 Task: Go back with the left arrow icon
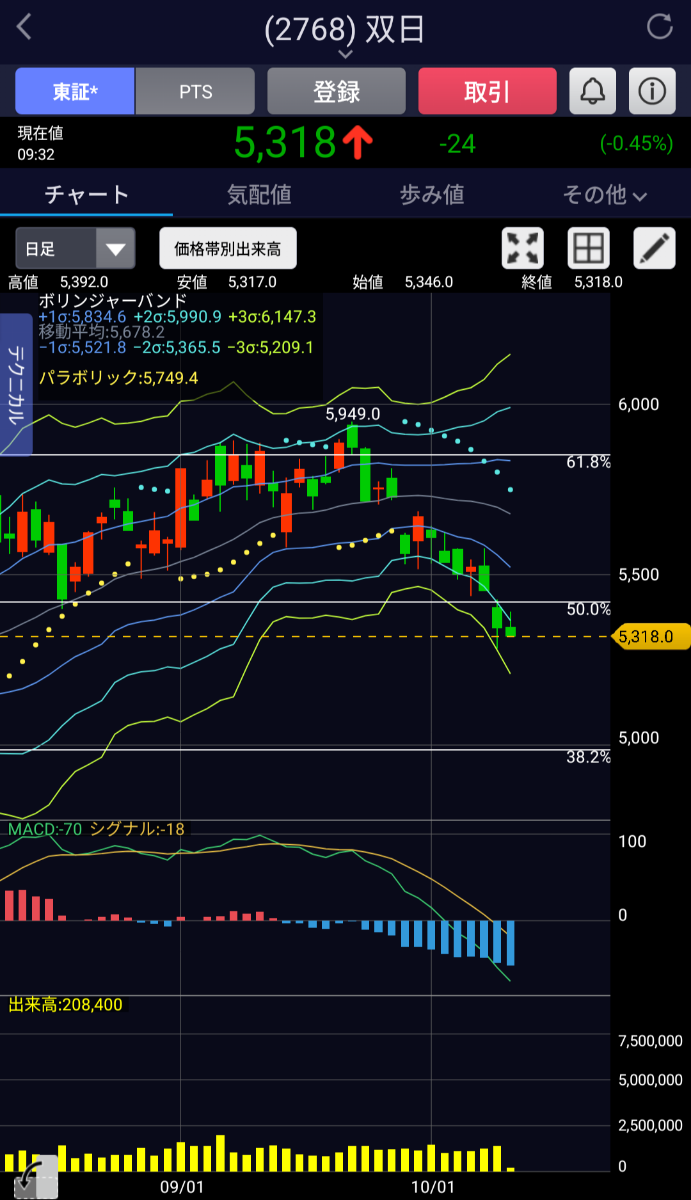coord(25,27)
